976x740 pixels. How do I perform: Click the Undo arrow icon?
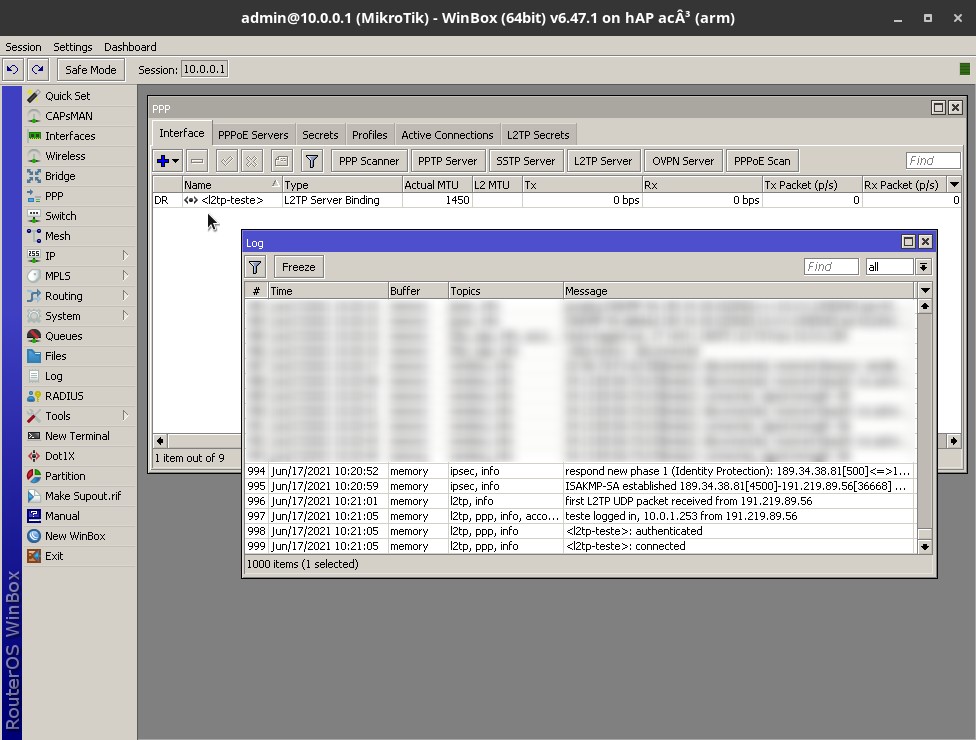point(12,70)
